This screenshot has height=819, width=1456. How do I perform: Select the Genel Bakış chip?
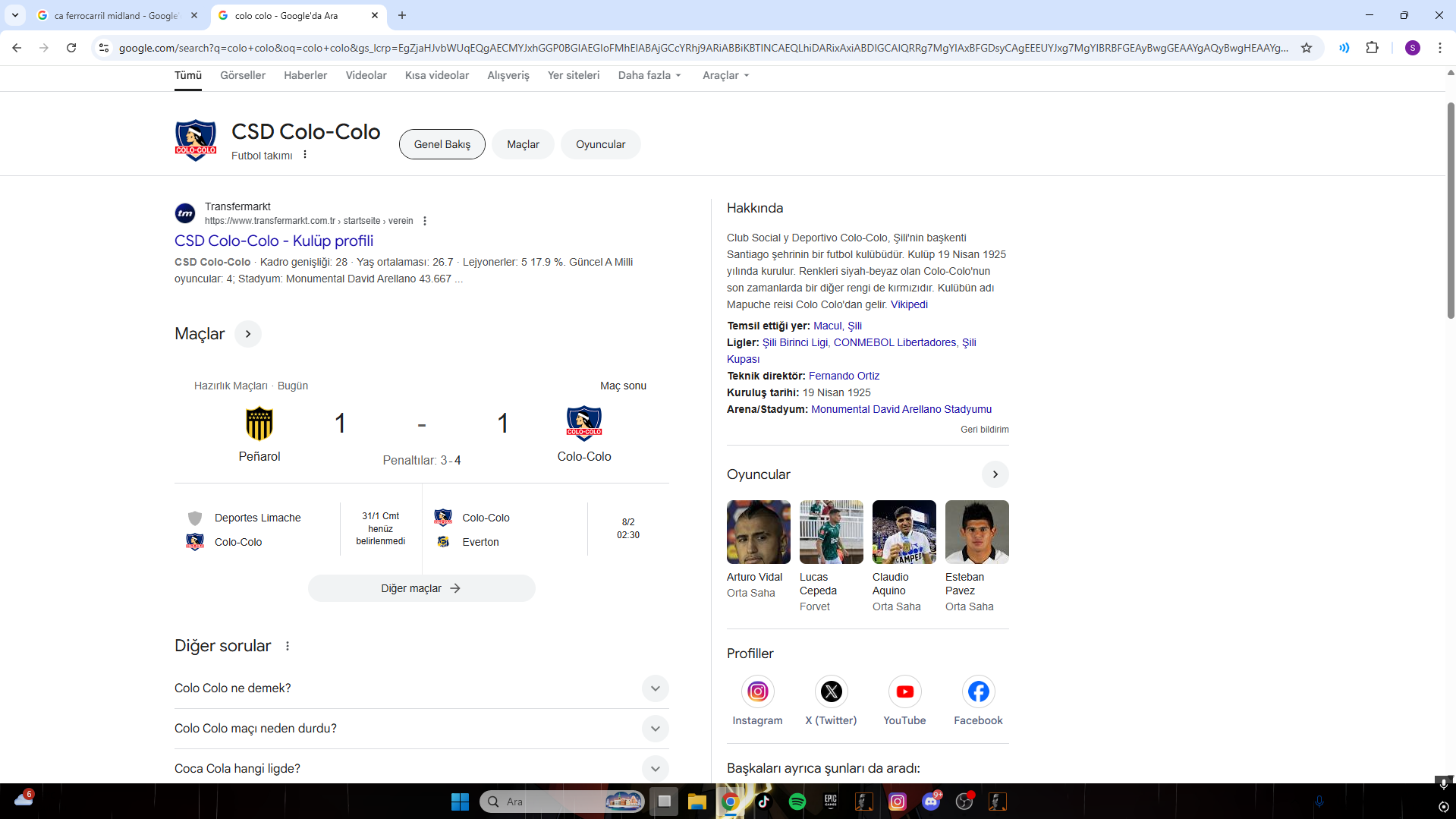(442, 144)
